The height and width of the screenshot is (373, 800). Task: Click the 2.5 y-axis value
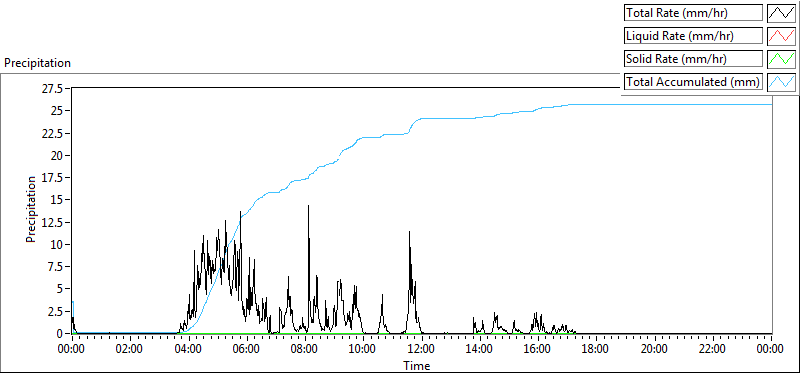pyautogui.click(x=55, y=311)
